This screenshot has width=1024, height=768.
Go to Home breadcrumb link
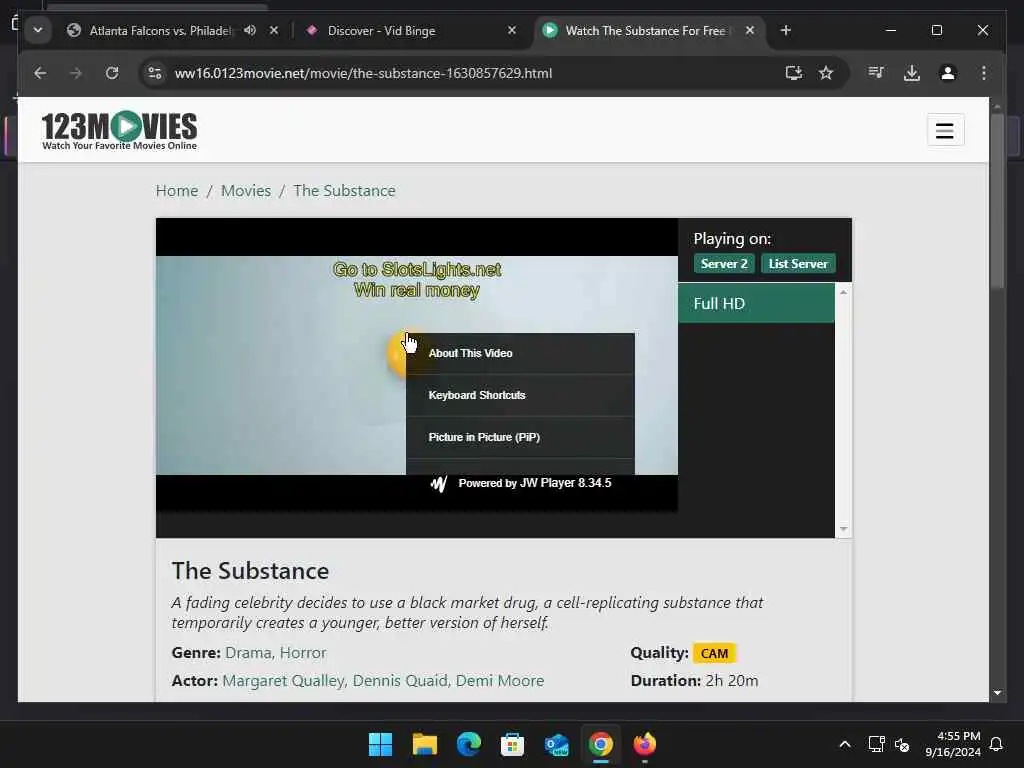coord(177,191)
